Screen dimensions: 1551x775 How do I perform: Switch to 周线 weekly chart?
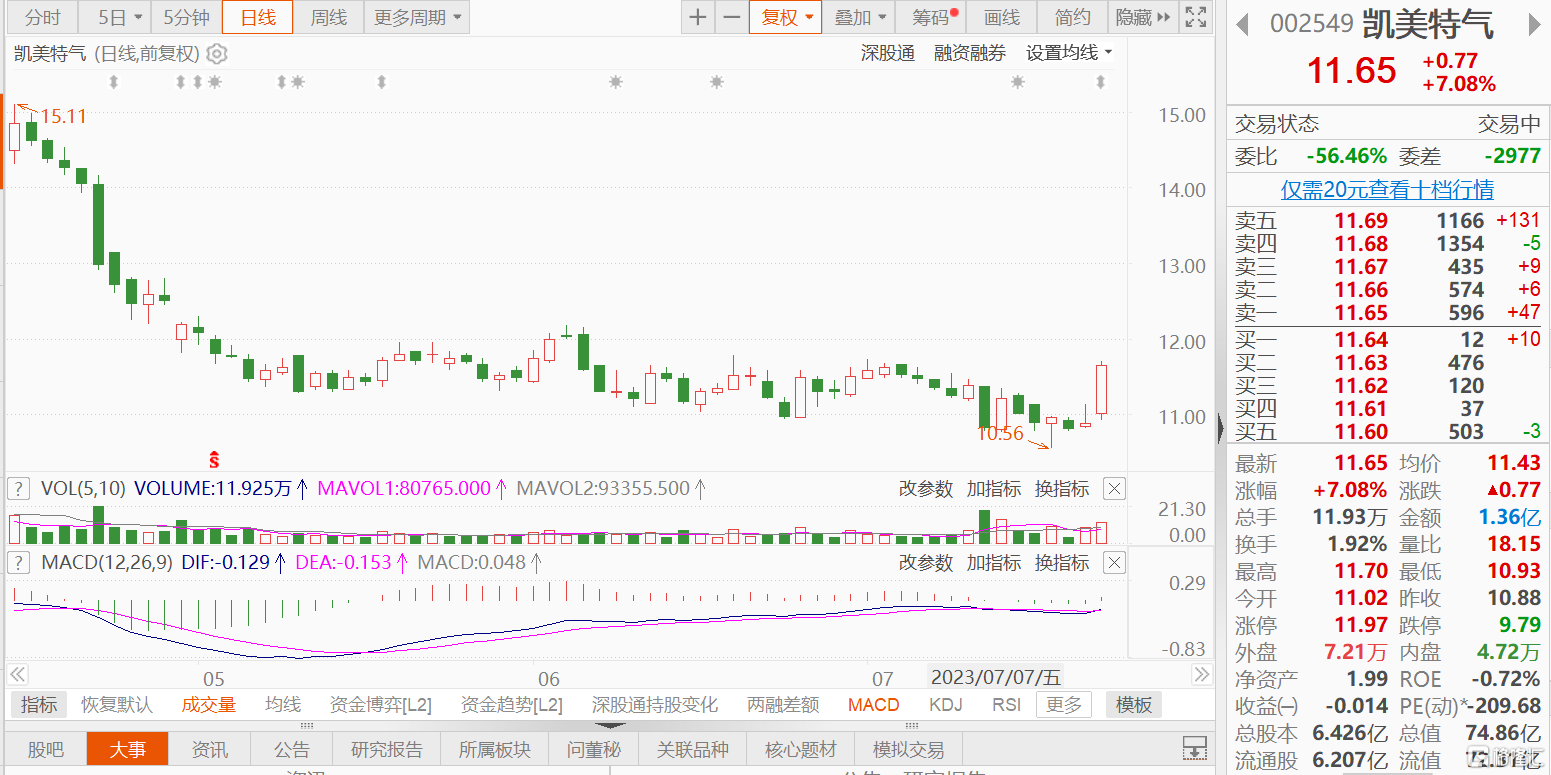click(x=328, y=17)
